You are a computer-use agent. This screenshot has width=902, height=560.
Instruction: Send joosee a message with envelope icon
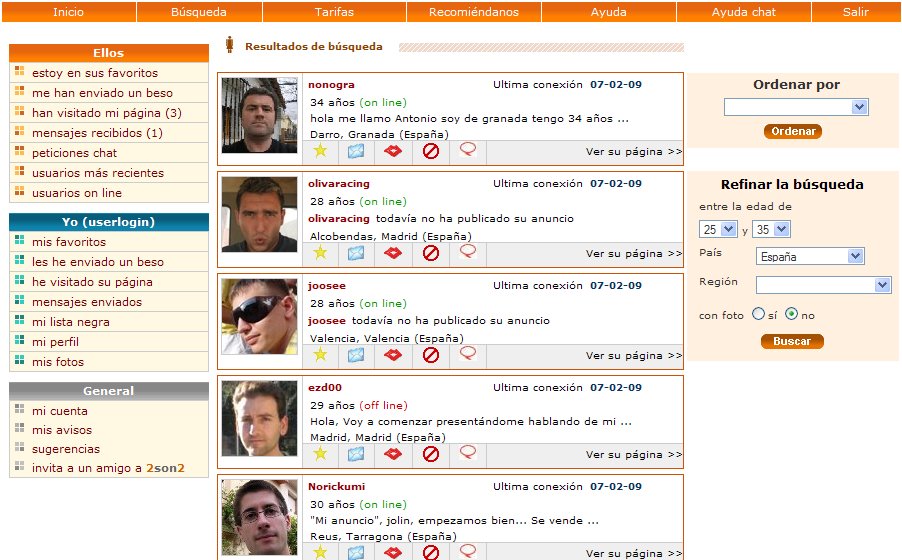(356, 355)
